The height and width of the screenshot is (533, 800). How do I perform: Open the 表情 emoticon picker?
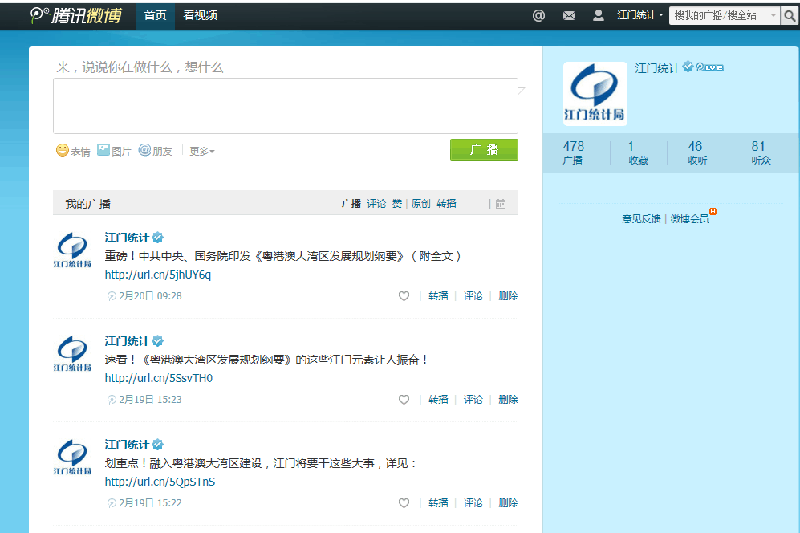(x=73, y=150)
